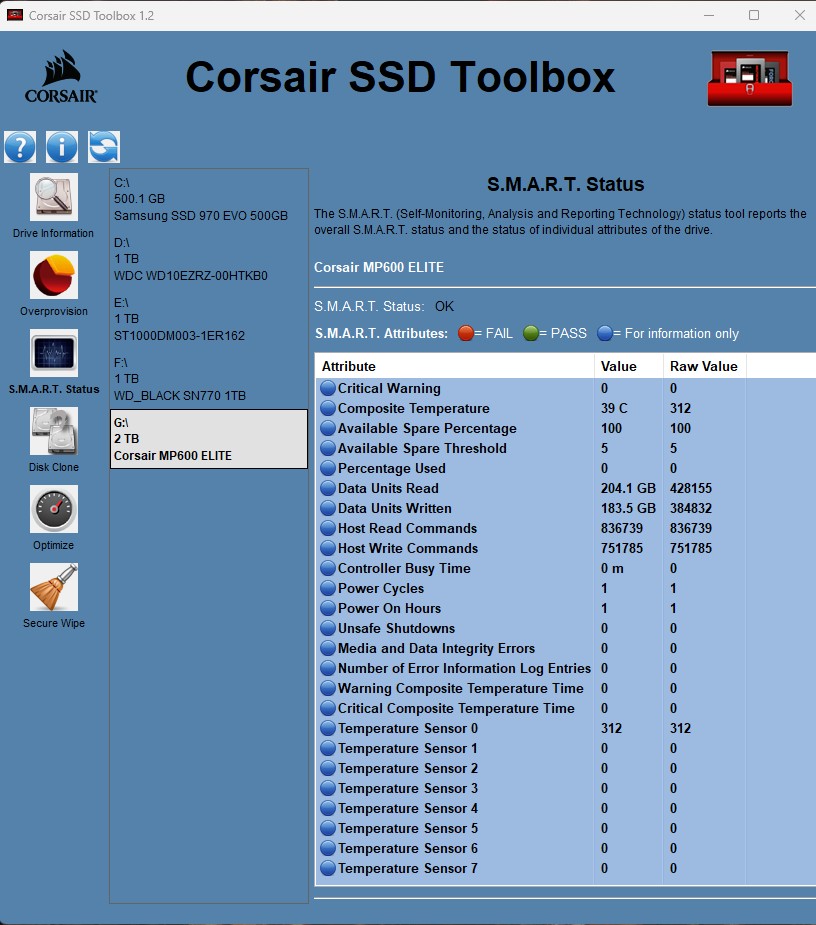Open the Disk Clone tool
This screenshot has height=925, width=816.
point(54,431)
